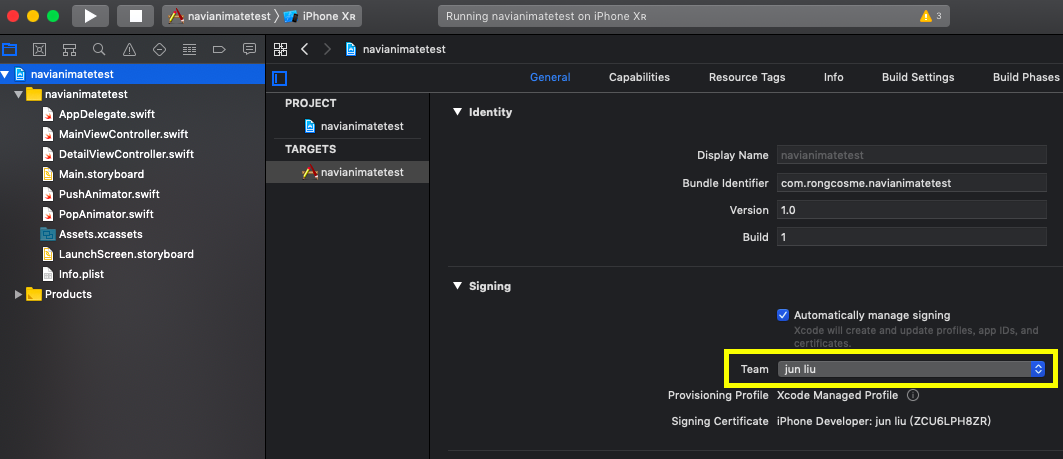The height and width of the screenshot is (459, 1063).
Task: Open the source control navigator icon
Action: (x=39, y=49)
